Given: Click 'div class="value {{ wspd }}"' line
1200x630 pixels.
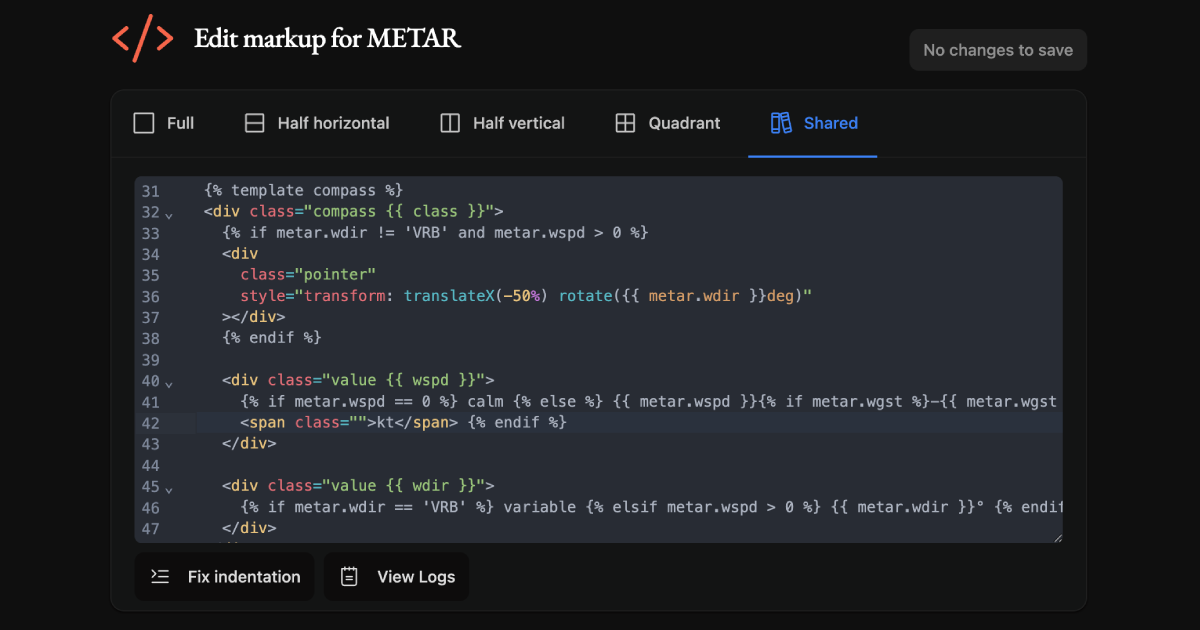Looking at the screenshot, I should (x=358, y=380).
